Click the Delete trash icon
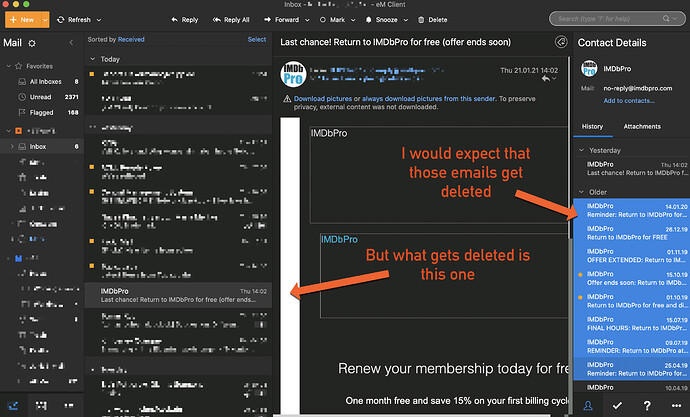 click(x=421, y=20)
